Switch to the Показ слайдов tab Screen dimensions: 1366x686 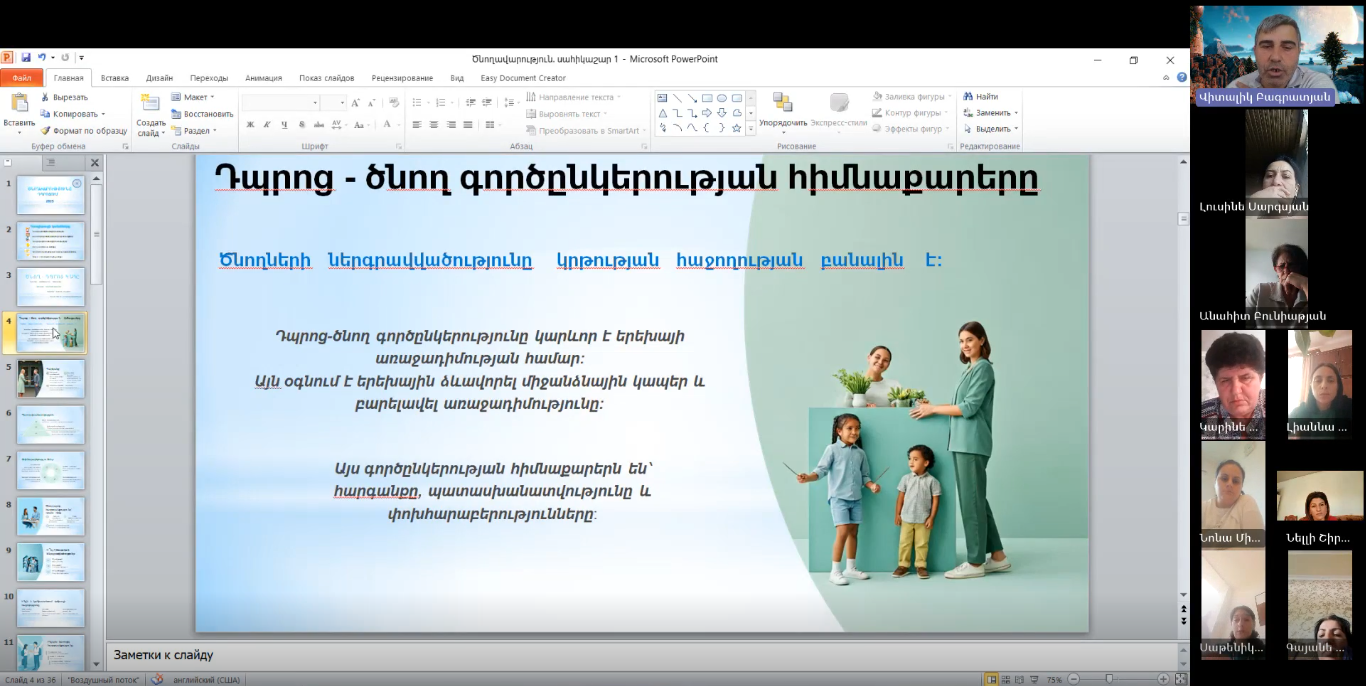tap(327, 77)
